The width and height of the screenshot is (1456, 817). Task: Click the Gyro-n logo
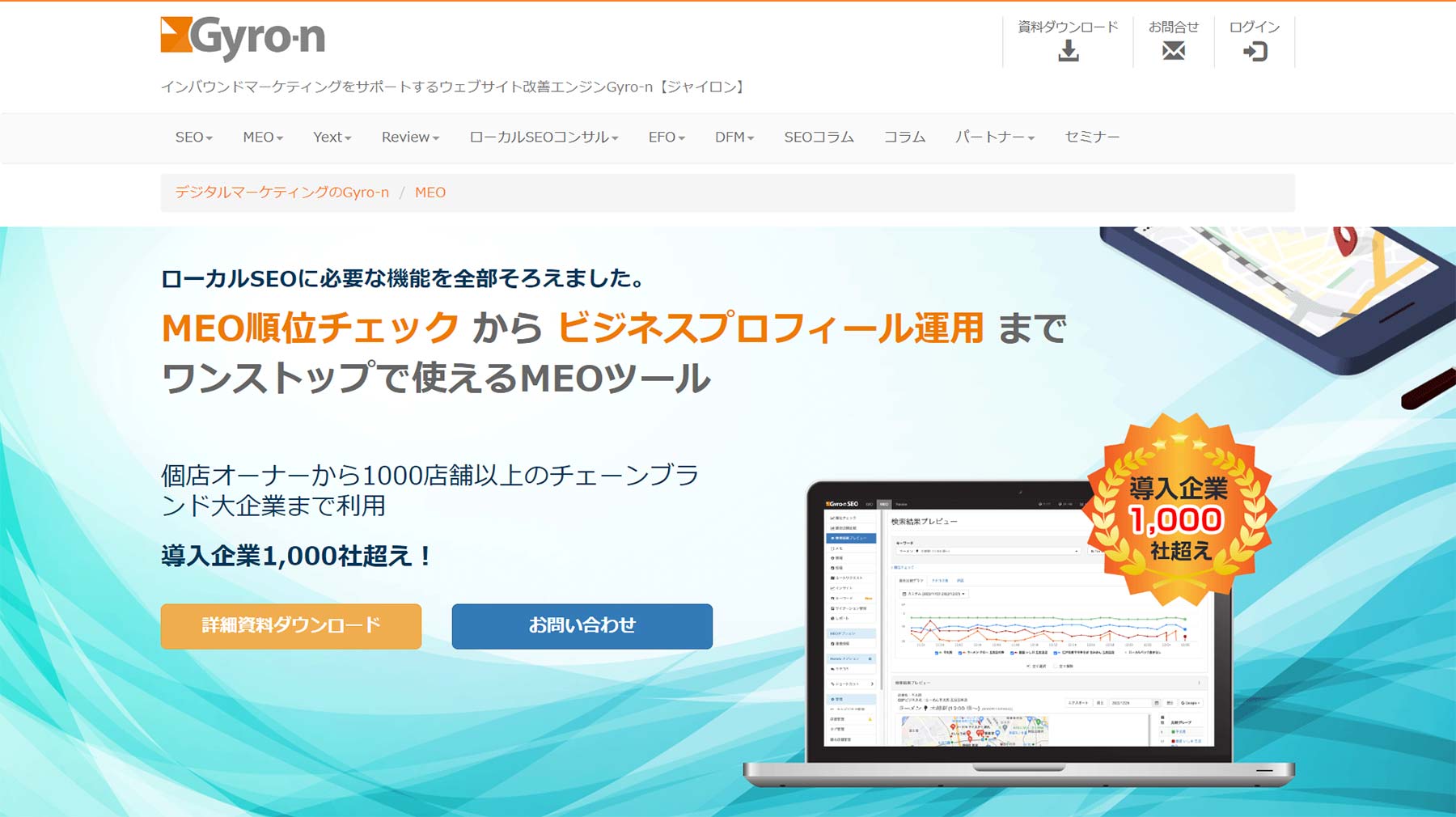[x=243, y=37]
